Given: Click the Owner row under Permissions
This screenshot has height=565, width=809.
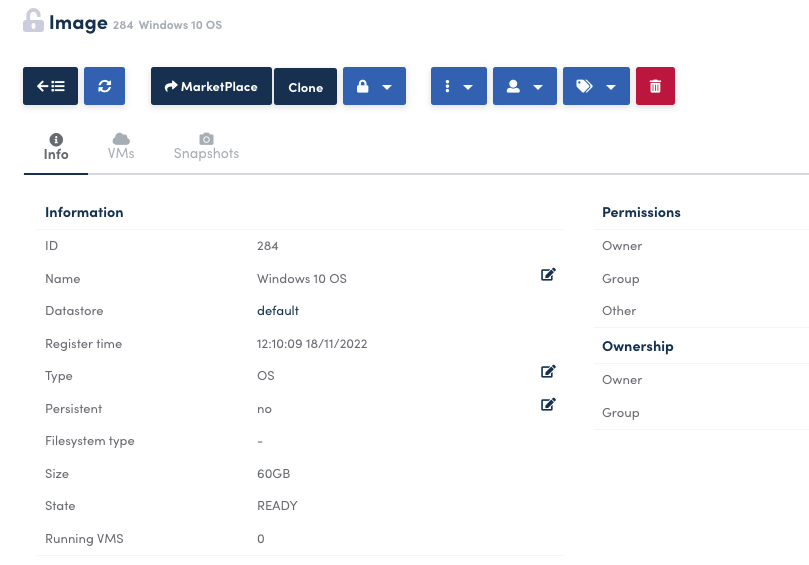Looking at the screenshot, I should click(x=622, y=246).
